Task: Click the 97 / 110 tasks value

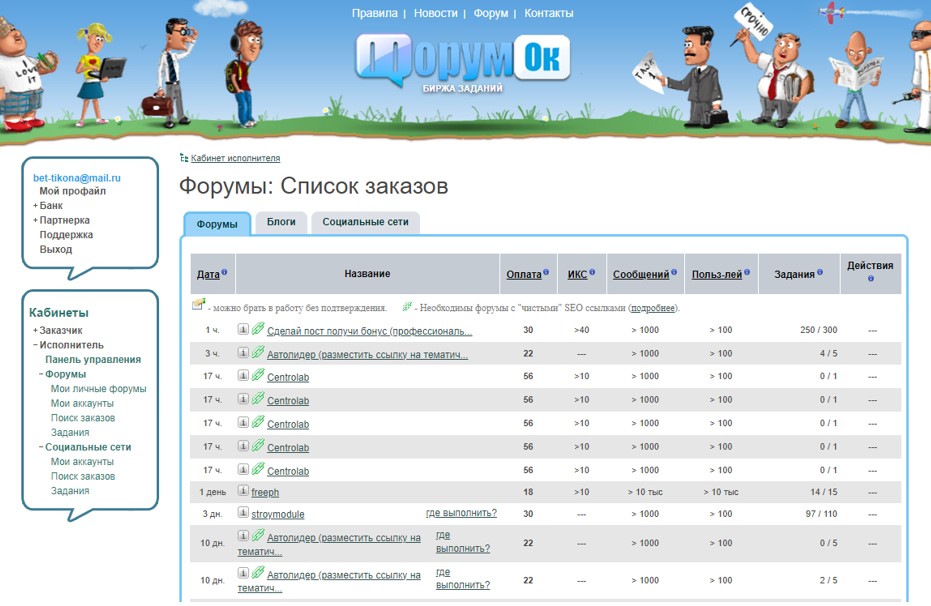Action: (x=821, y=514)
